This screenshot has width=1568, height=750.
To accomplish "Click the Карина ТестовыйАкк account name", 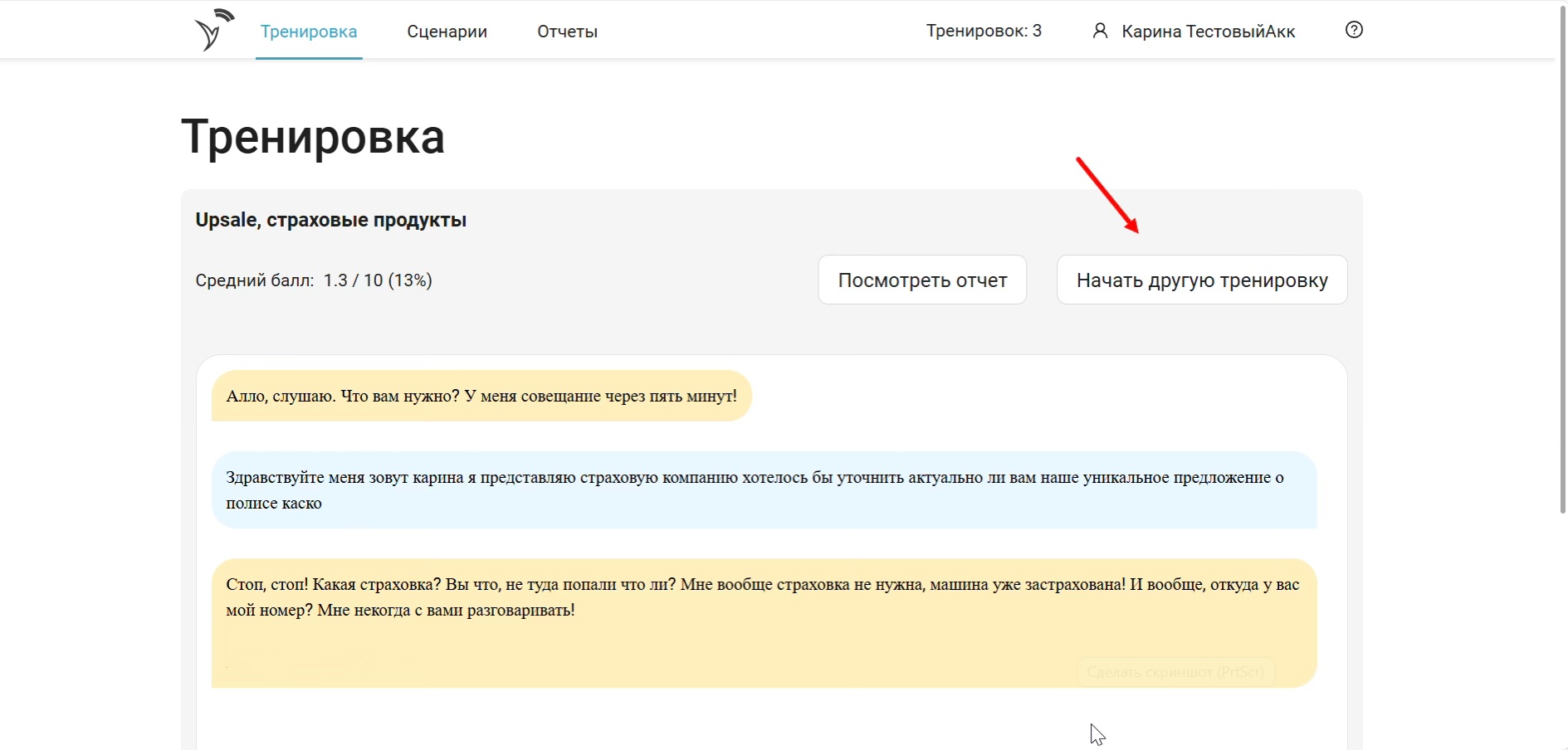I will pyautogui.click(x=1208, y=32).
